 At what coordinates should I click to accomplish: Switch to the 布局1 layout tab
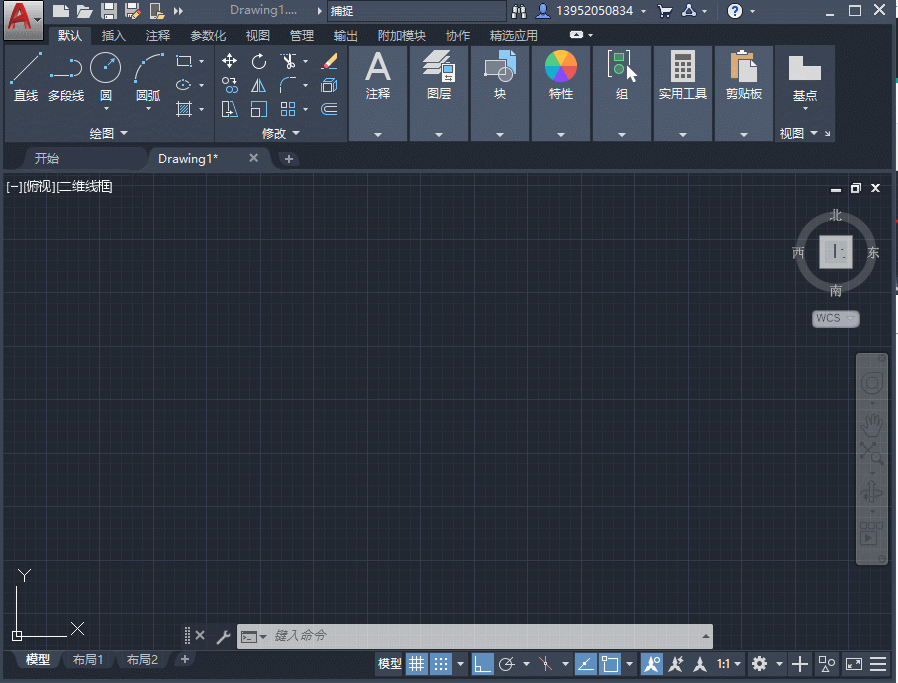88,659
